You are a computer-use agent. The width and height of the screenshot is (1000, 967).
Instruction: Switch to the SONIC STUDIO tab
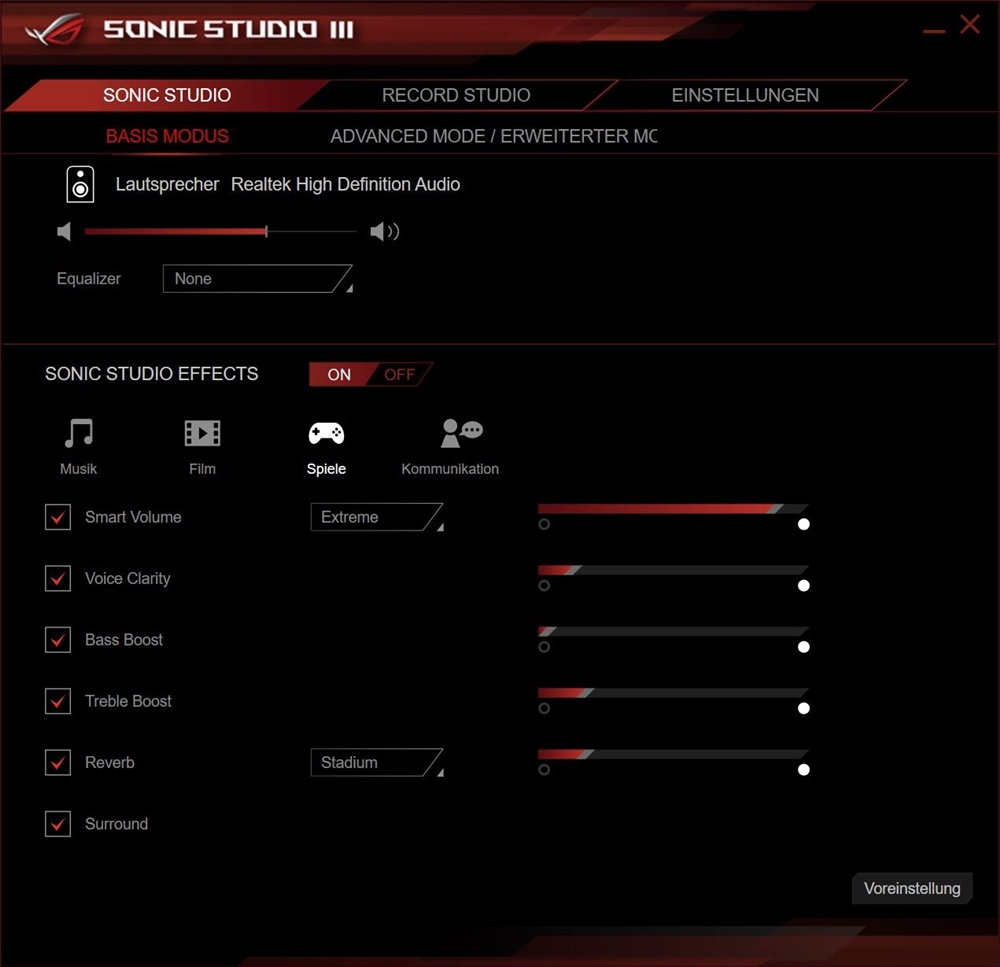pos(167,95)
